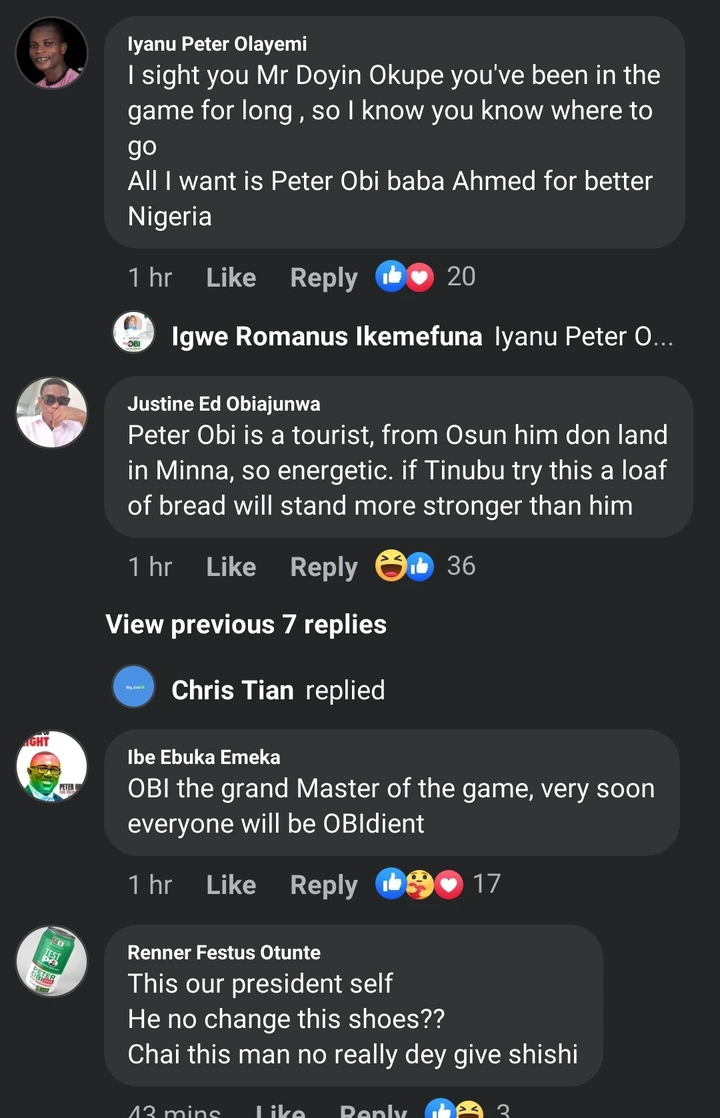Viewport: 720px width, 1118px height.
Task: Reply to Iyanu Peter Olayemi's comment
Action: [x=323, y=277]
